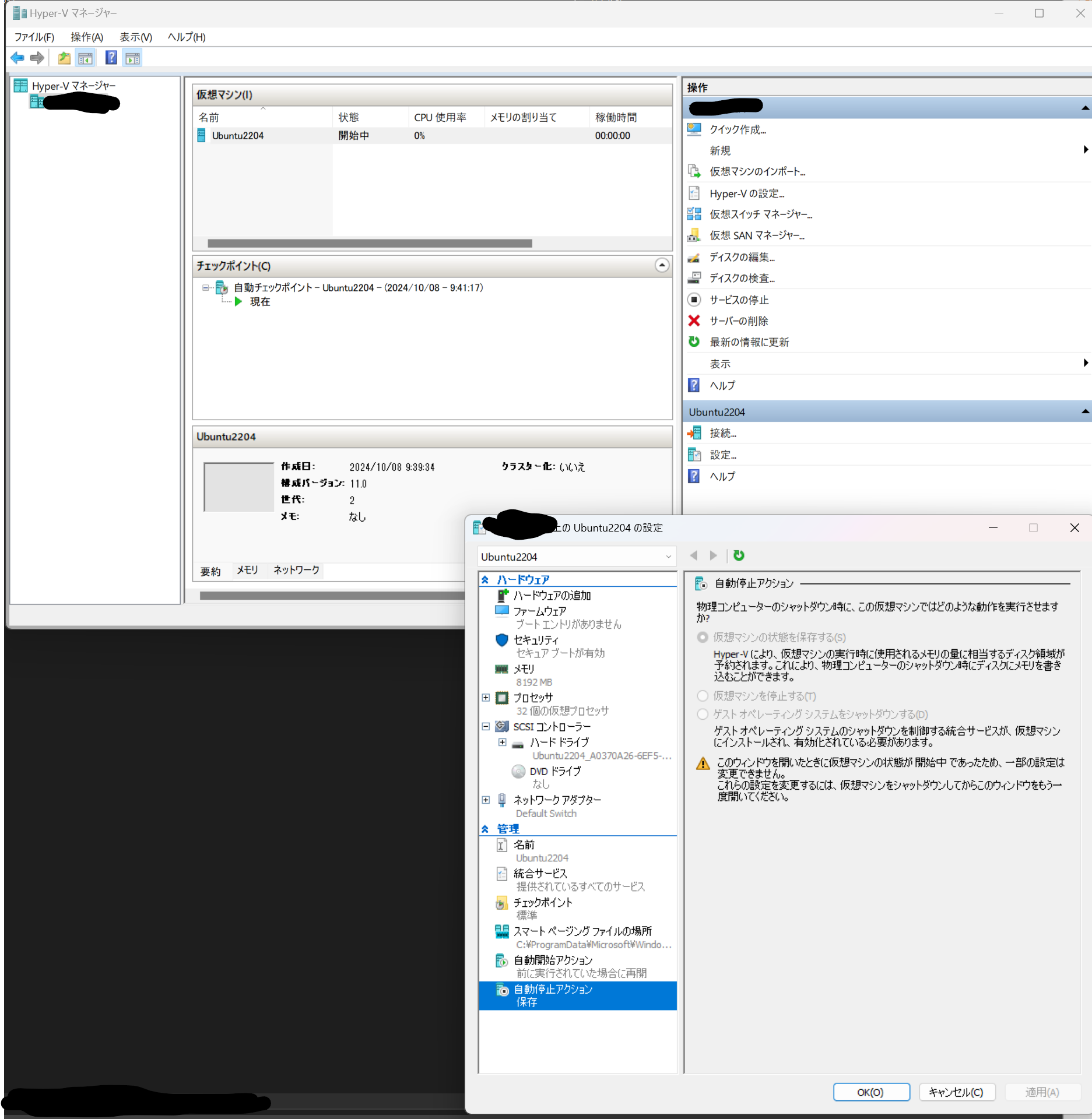
Task: Select 仮想マシンを停止する radio button
Action: [703, 696]
